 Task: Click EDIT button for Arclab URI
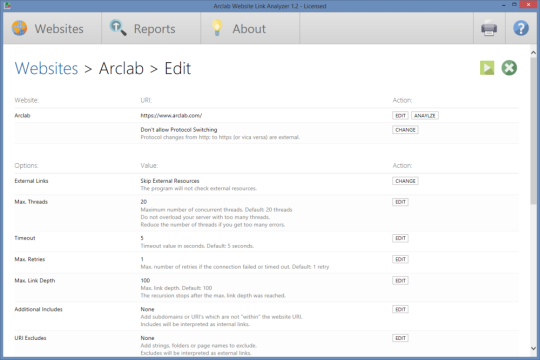400,116
